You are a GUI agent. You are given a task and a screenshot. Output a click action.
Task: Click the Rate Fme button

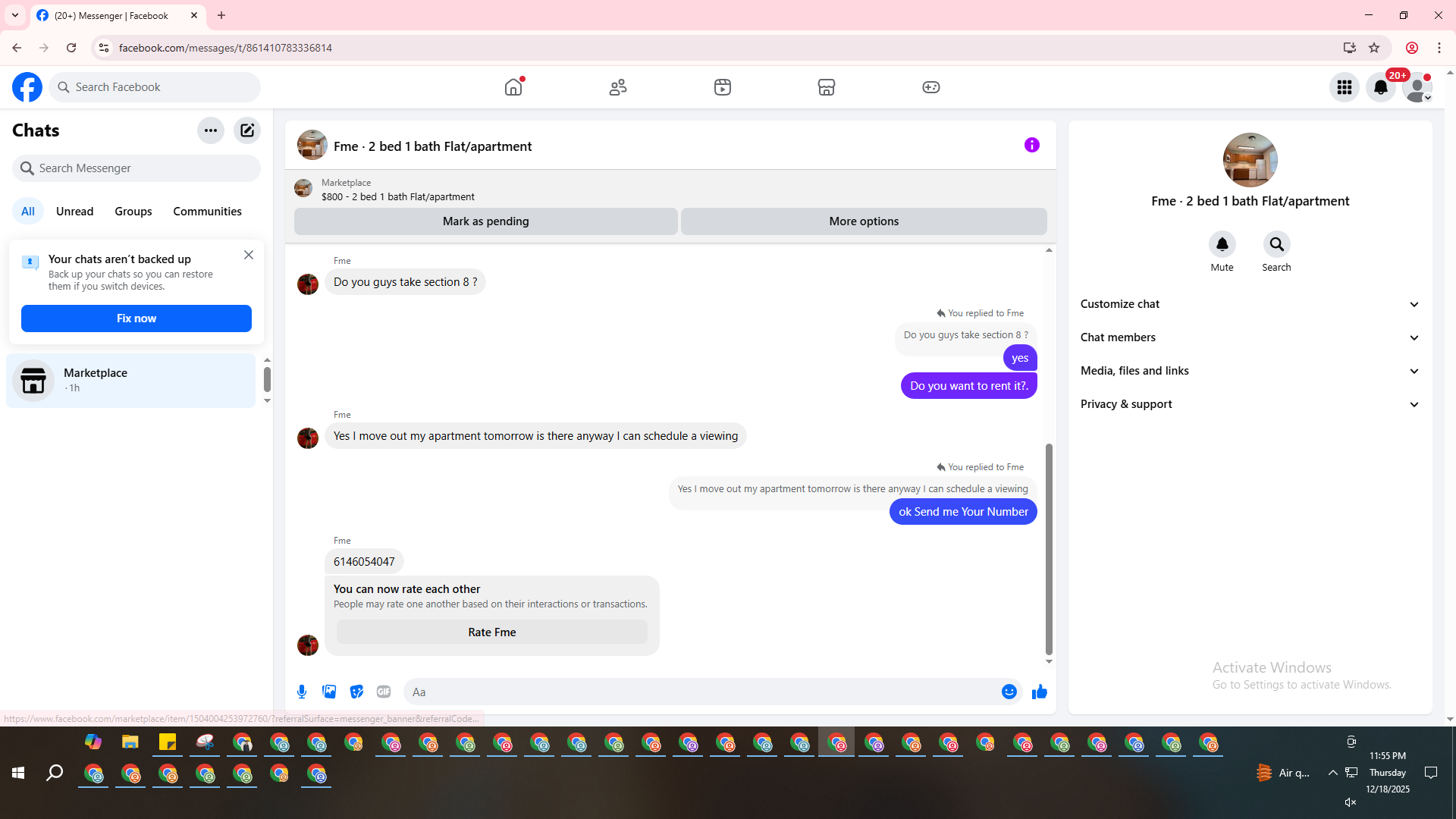[491, 632]
